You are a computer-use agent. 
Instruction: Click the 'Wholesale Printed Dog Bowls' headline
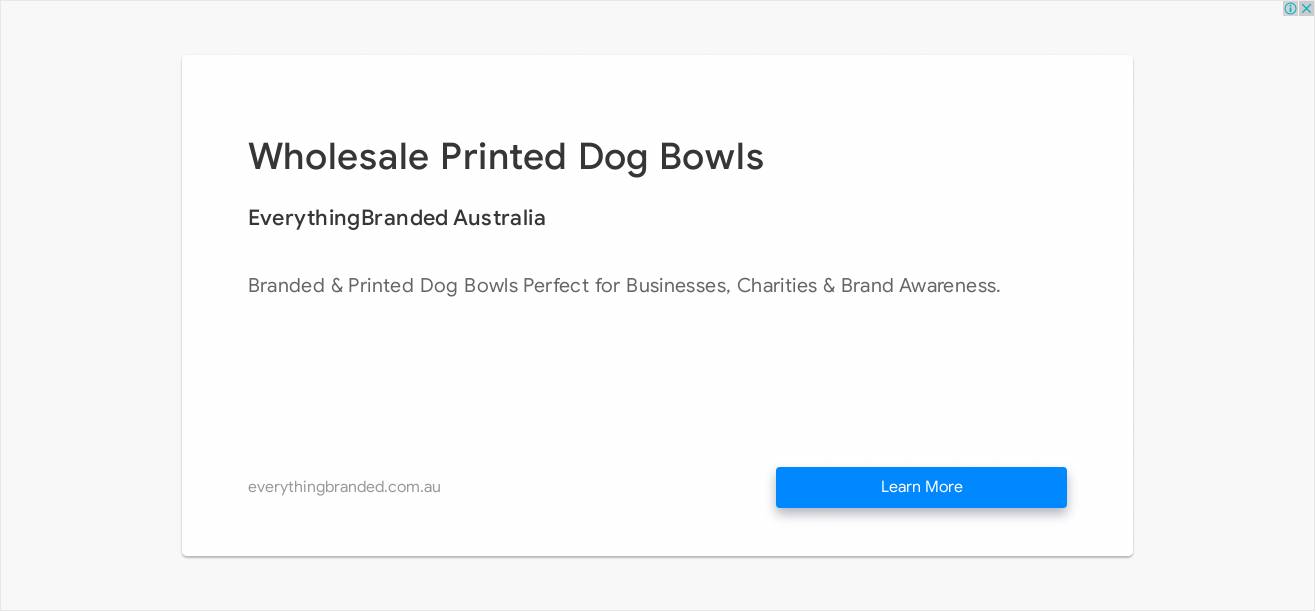[506, 156]
